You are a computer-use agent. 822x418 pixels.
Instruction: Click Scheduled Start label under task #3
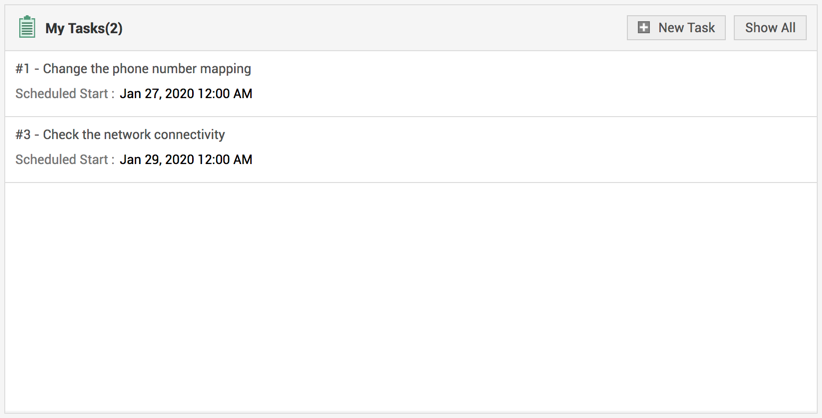pos(64,160)
